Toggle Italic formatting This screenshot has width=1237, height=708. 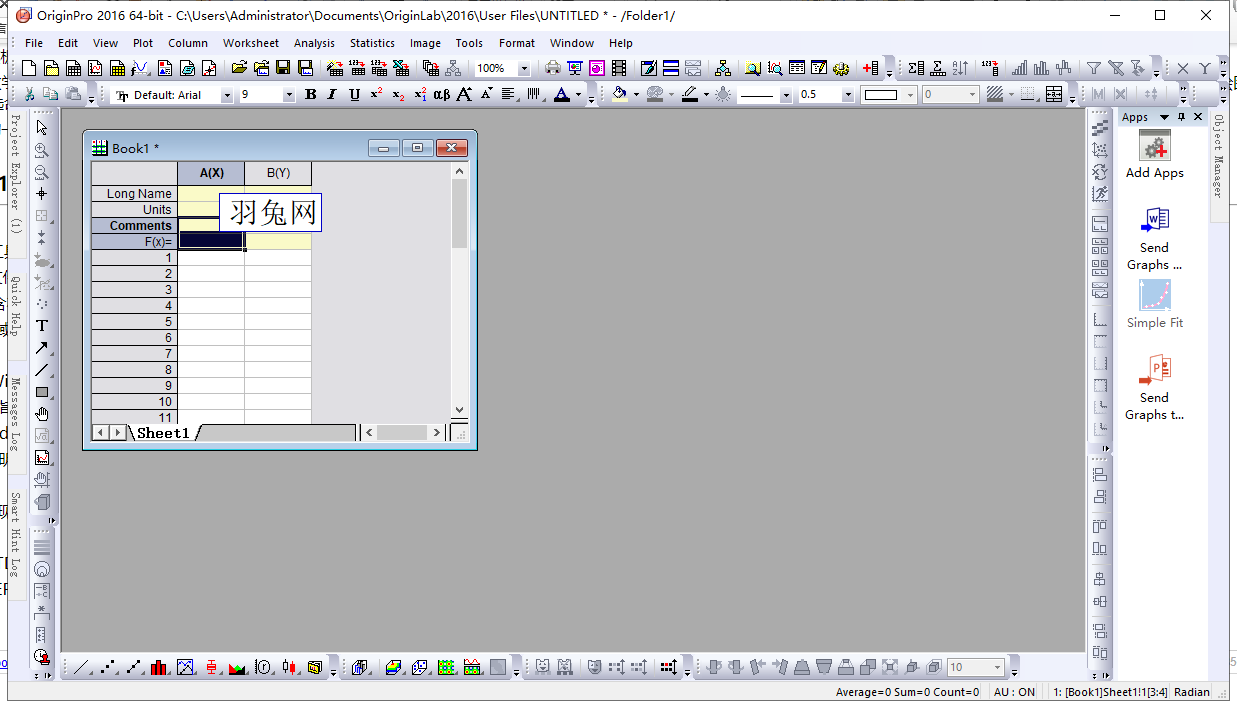tap(332, 94)
